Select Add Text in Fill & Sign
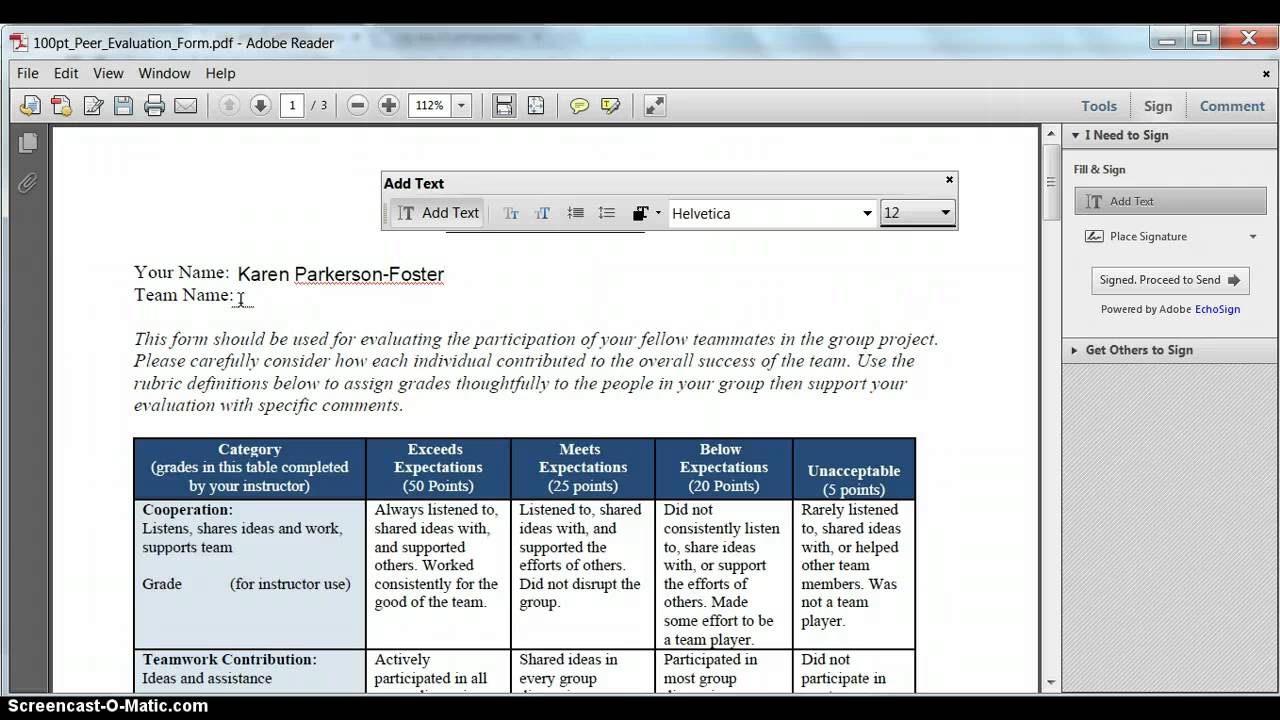 (1169, 201)
